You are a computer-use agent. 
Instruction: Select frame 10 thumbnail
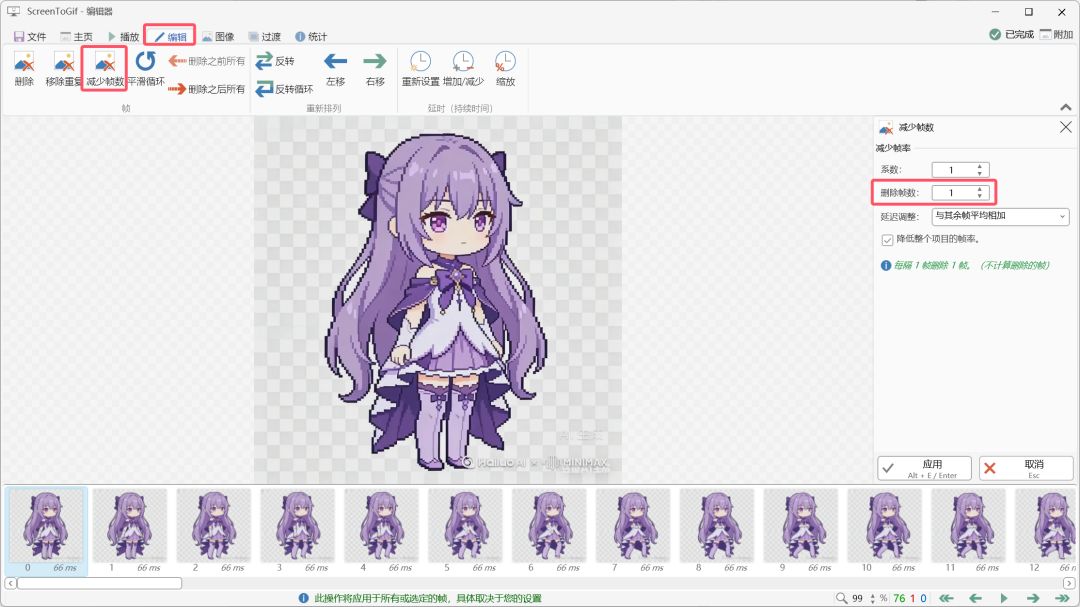click(x=884, y=531)
